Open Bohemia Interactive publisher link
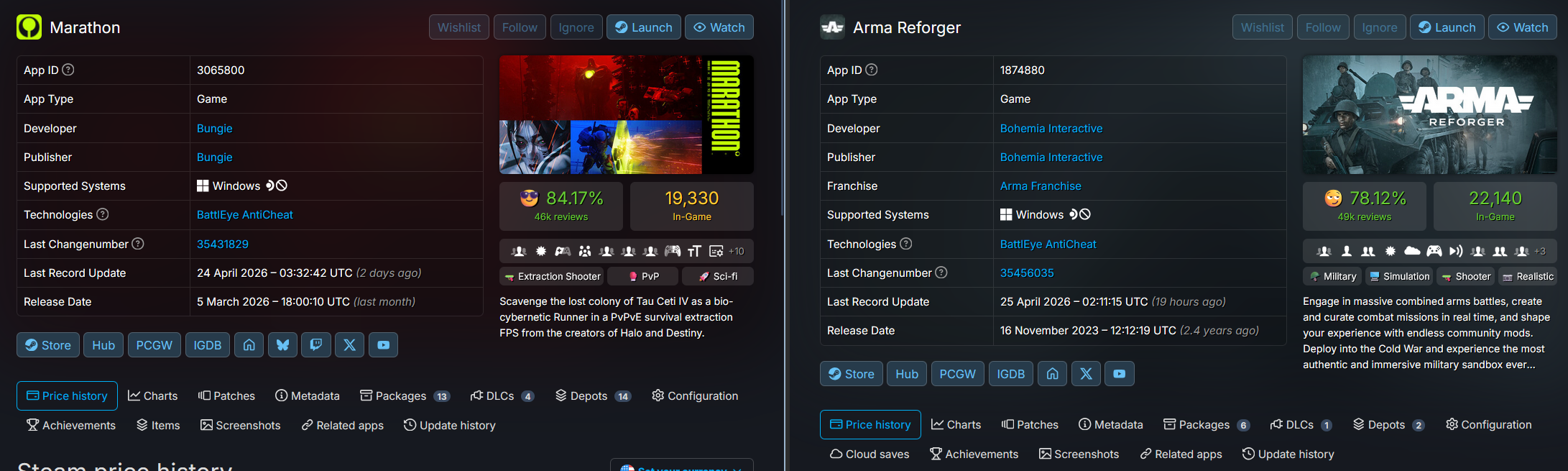This screenshot has width=1568, height=471. 1051,157
